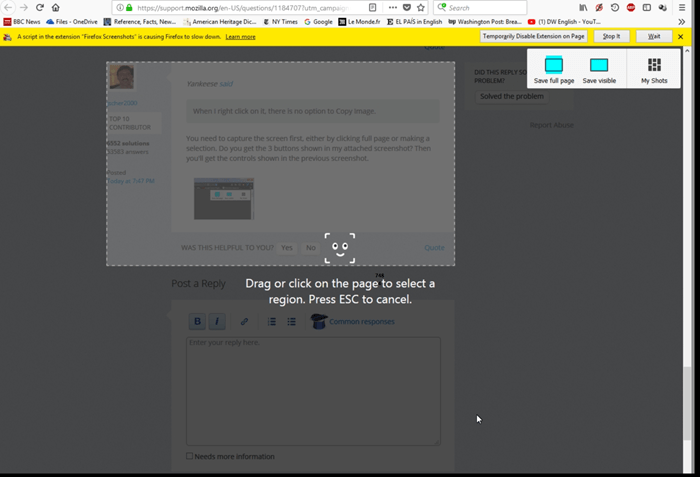Viewport: 700px width, 477px height.
Task: Click No for was this helpful
Action: (x=311, y=247)
